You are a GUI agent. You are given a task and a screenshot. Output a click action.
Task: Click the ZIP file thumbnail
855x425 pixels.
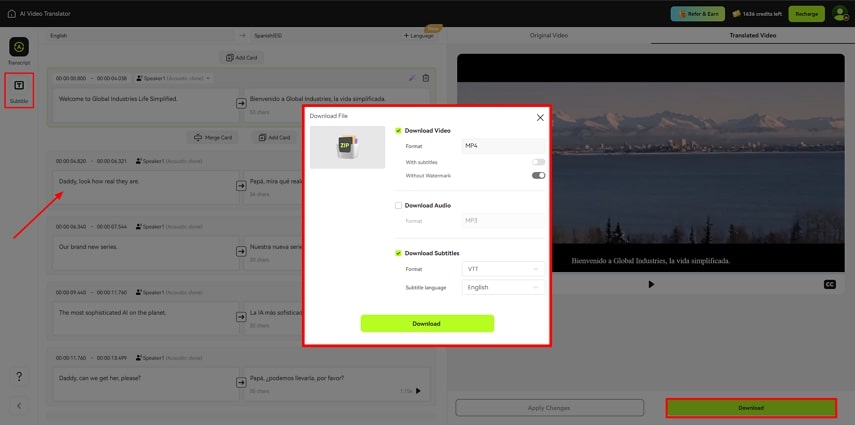coord(347,147)
